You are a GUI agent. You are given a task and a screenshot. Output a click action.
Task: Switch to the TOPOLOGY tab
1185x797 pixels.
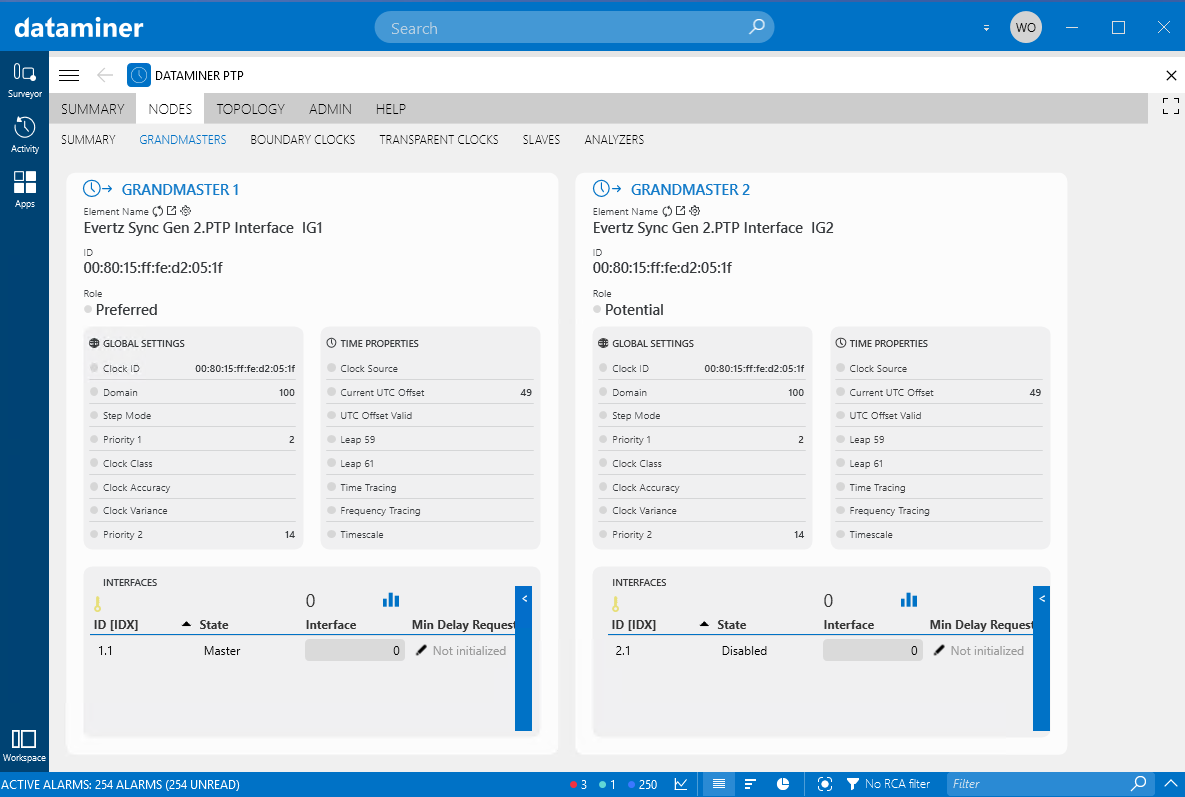pyautogui.click(x=250, y=109)
